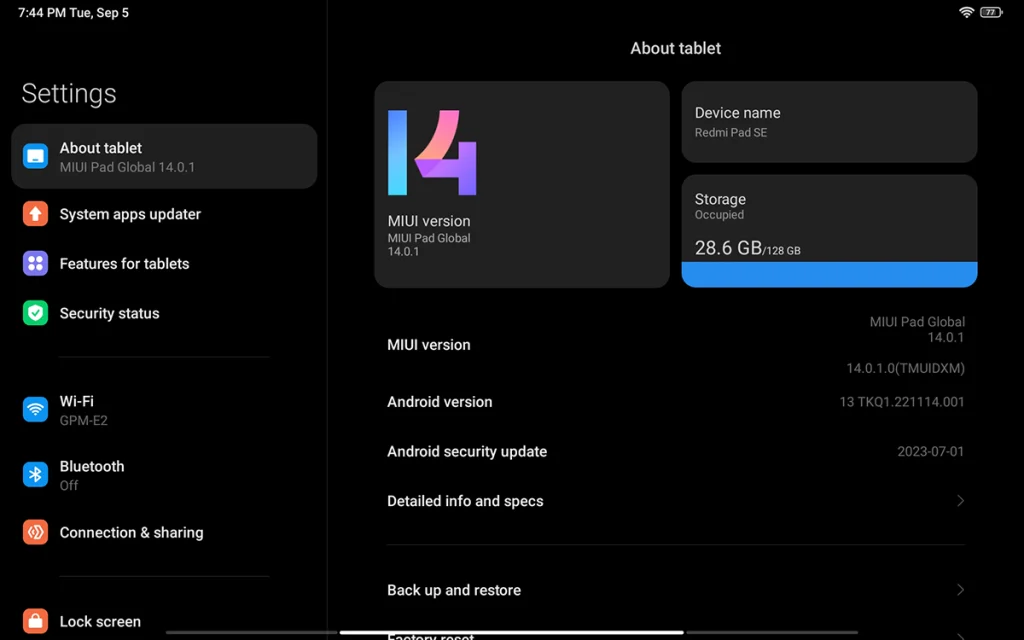Tap the blue storage usage bar
The image size is (1024, 640).
point(829,274)
